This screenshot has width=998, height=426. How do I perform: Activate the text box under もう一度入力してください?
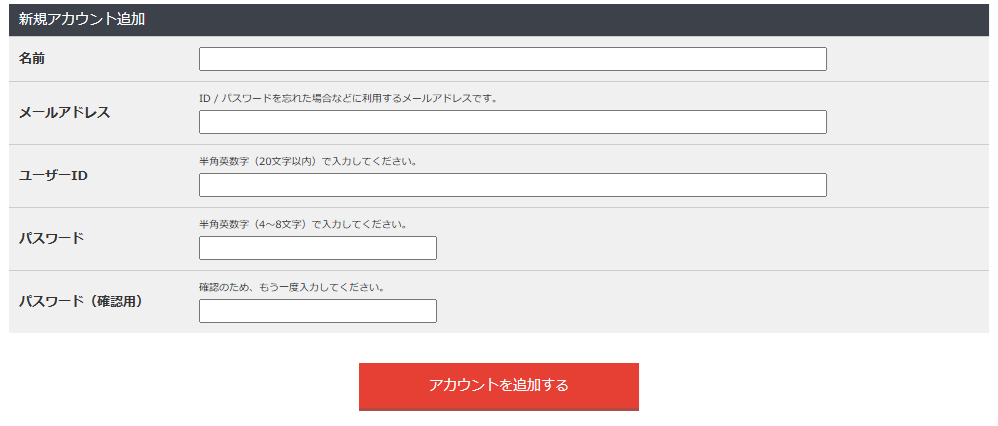pyautogui.click(x=318, y=311)
